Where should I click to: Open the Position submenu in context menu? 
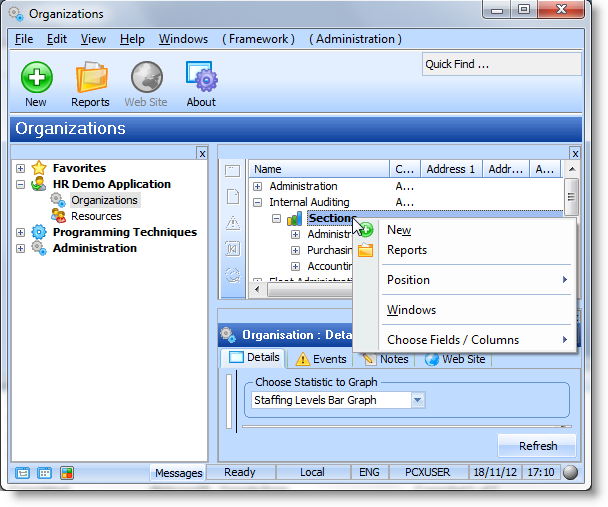[x=465, y=280]
